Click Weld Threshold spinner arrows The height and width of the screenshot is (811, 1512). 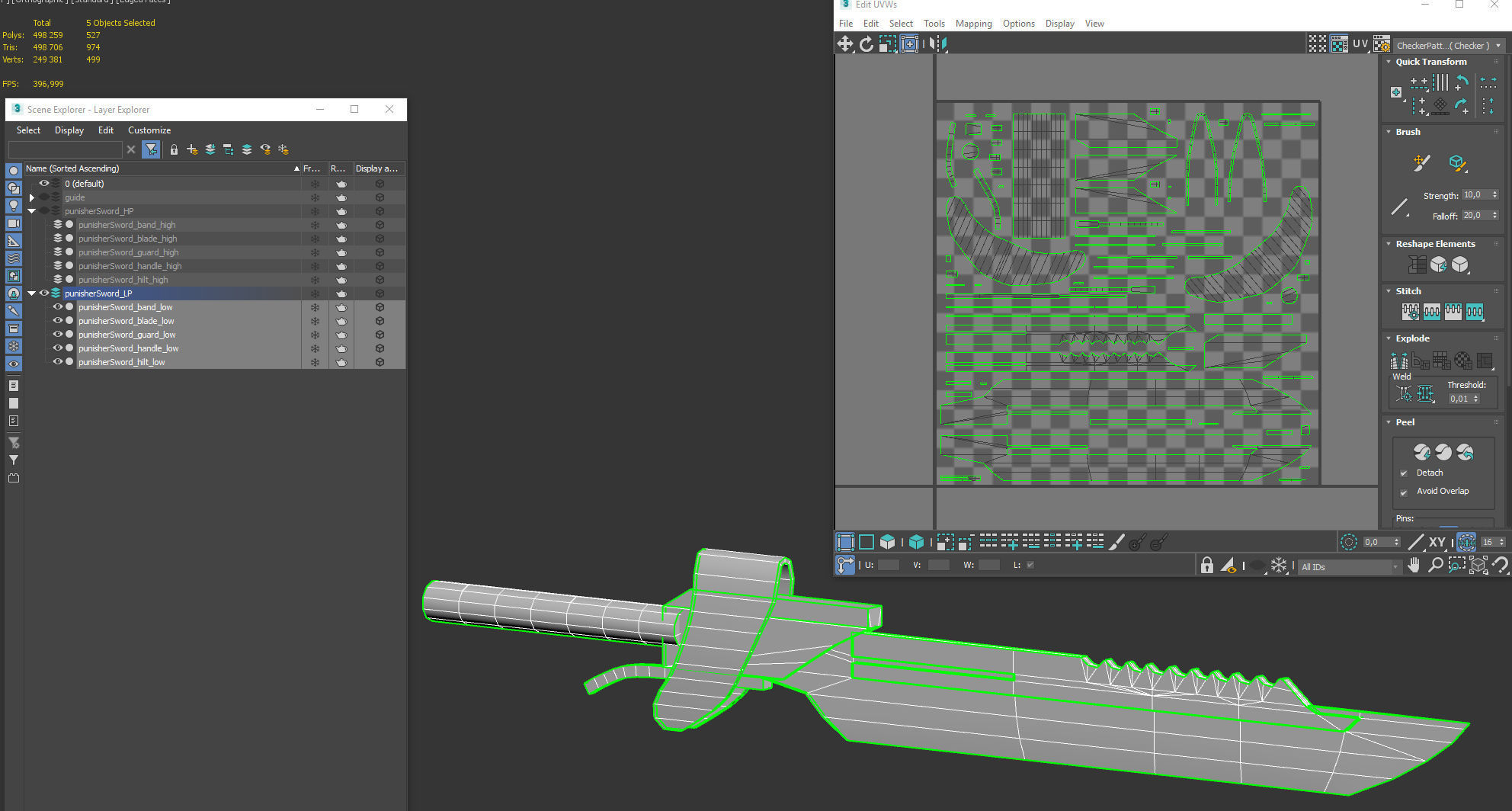click(1475, 399)
